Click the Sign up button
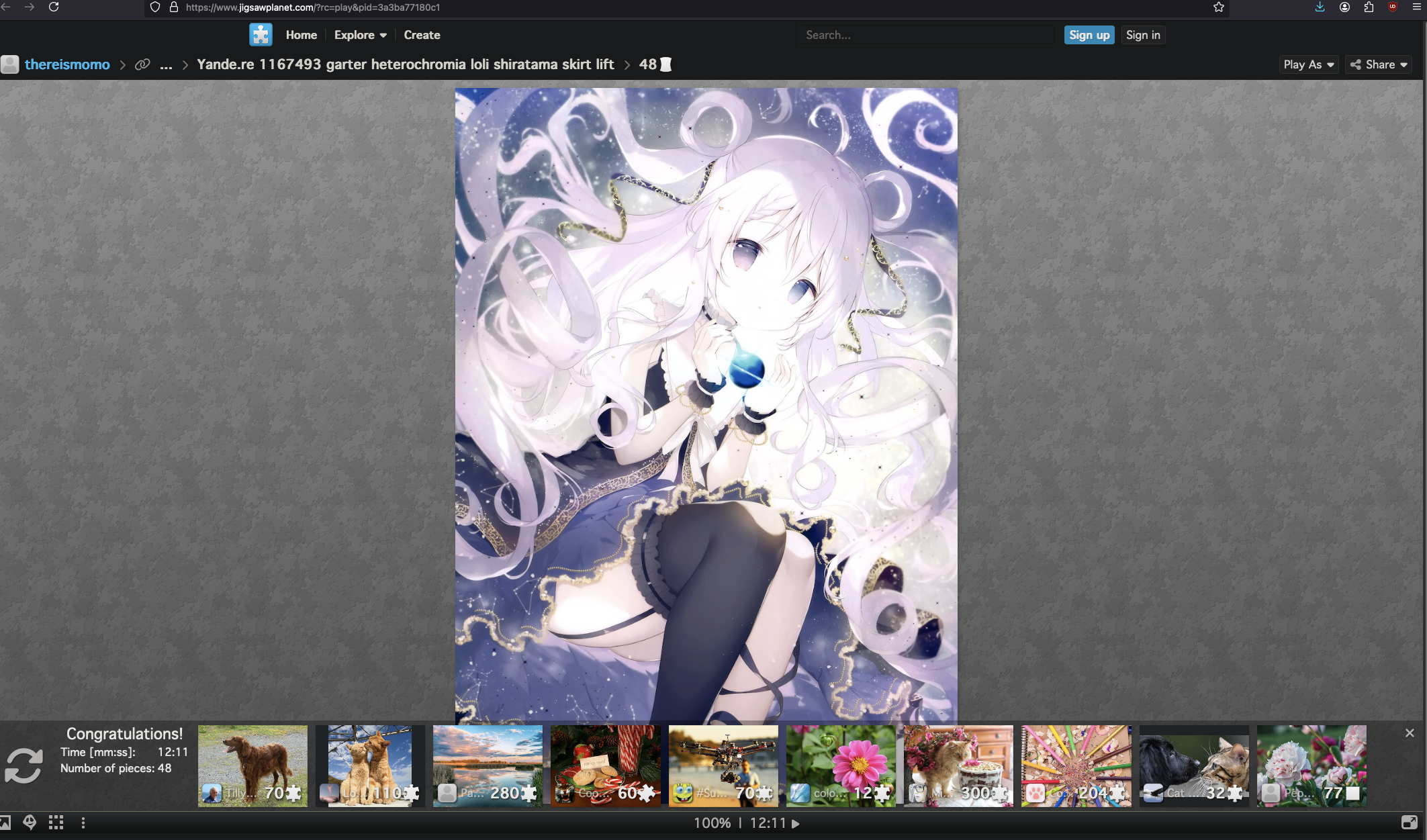 point(1089,35)
